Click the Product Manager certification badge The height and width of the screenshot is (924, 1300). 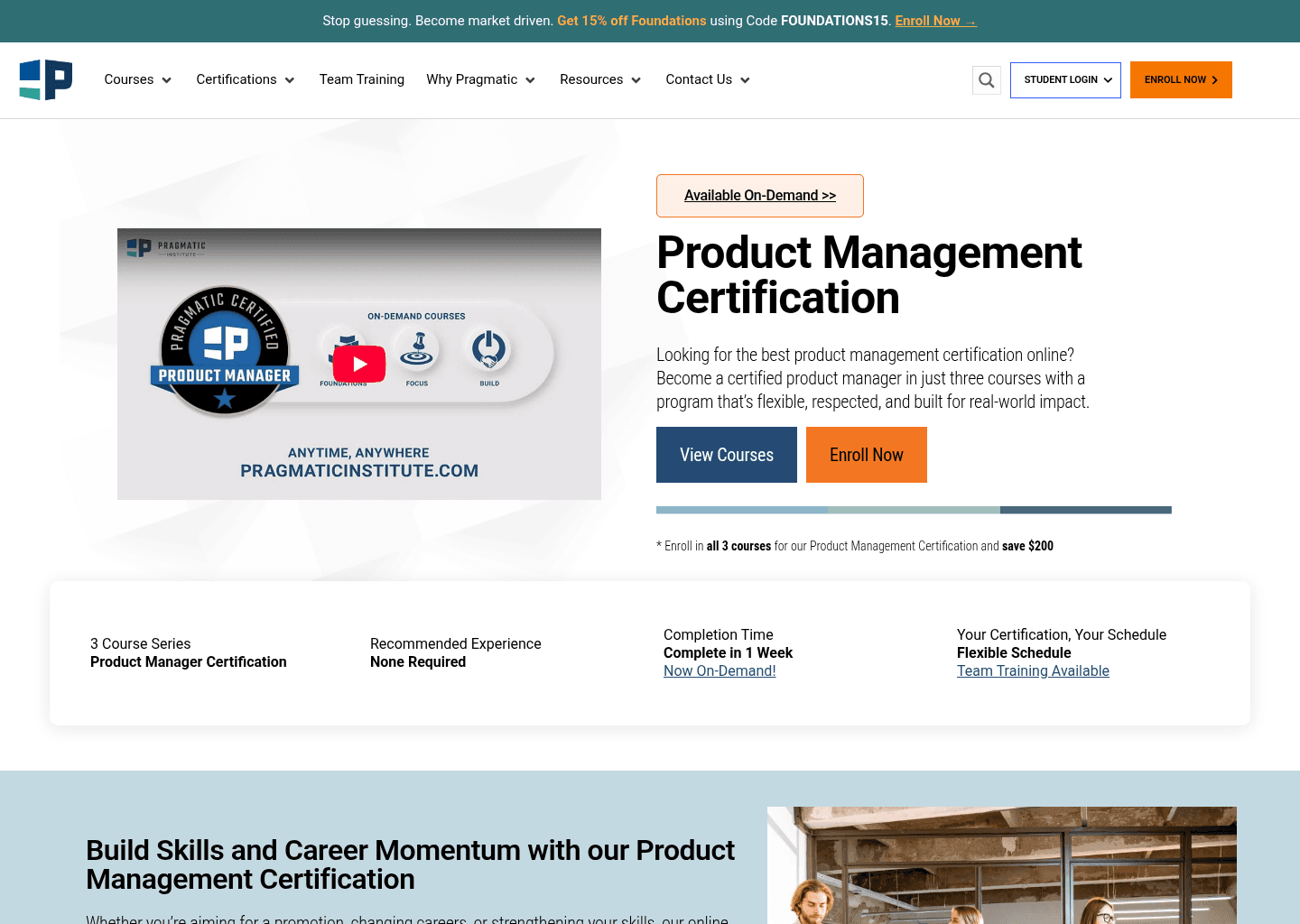point(223,349)
